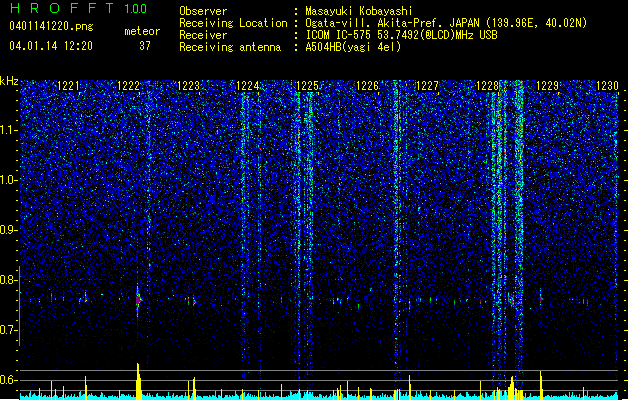Click the red echo blob just after 1228

[511, 300]
